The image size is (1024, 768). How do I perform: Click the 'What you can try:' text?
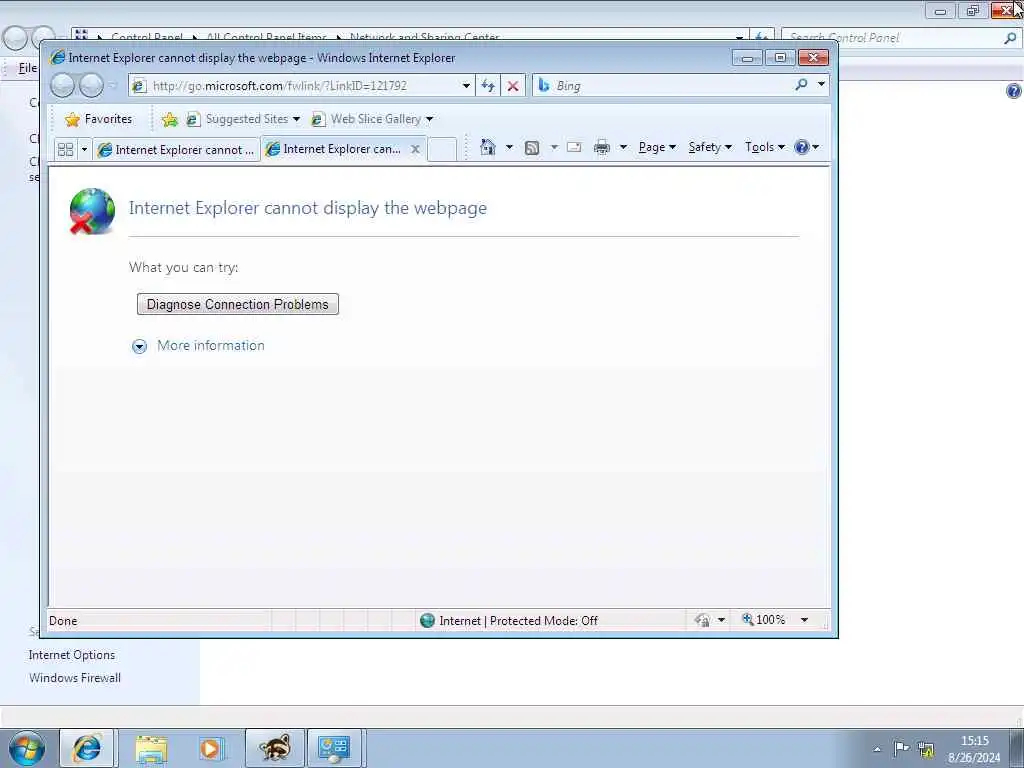coord(184,267)
